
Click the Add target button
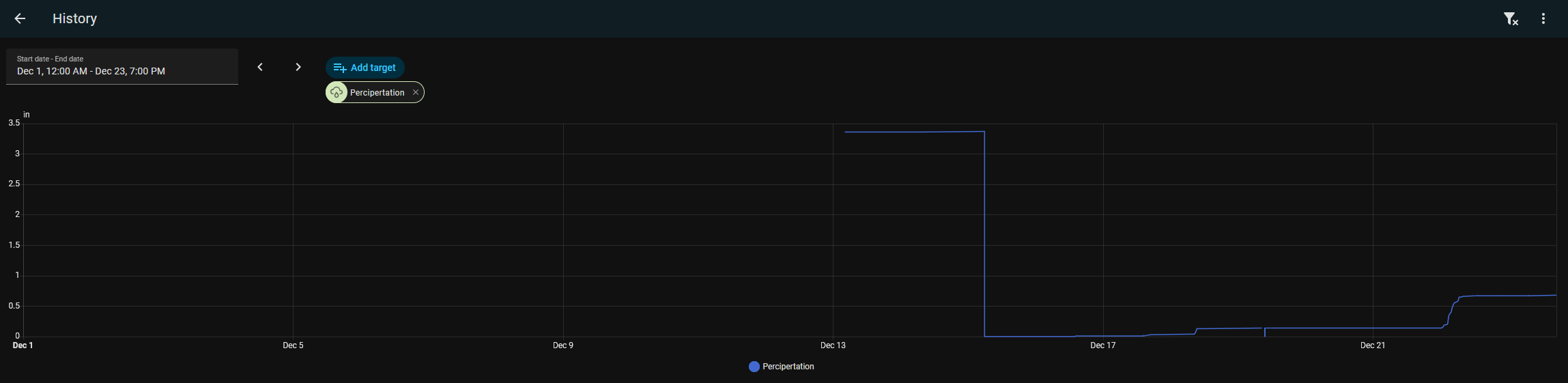click(x=365, y=68)
